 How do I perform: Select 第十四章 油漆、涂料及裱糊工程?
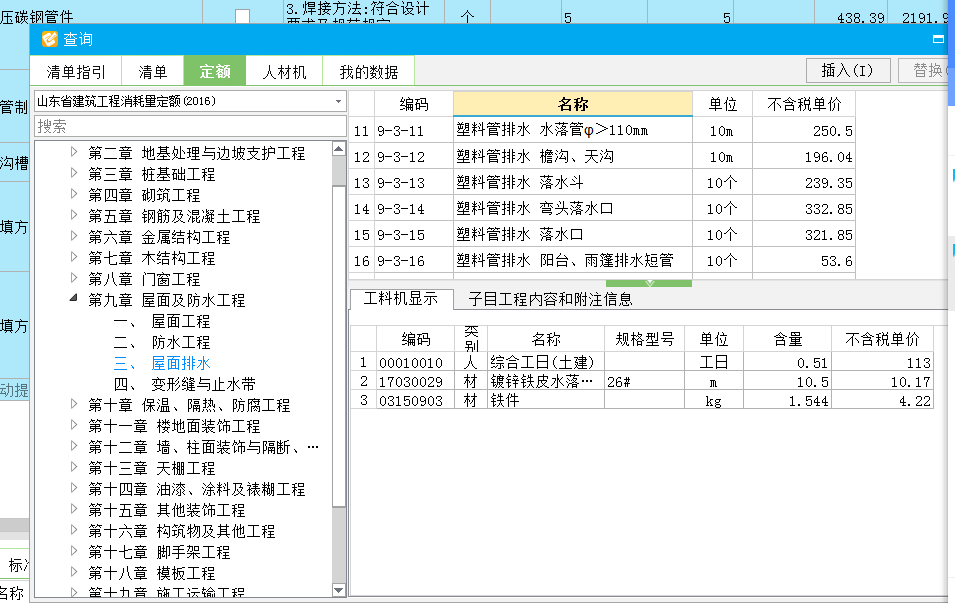(x=196, y=489)
